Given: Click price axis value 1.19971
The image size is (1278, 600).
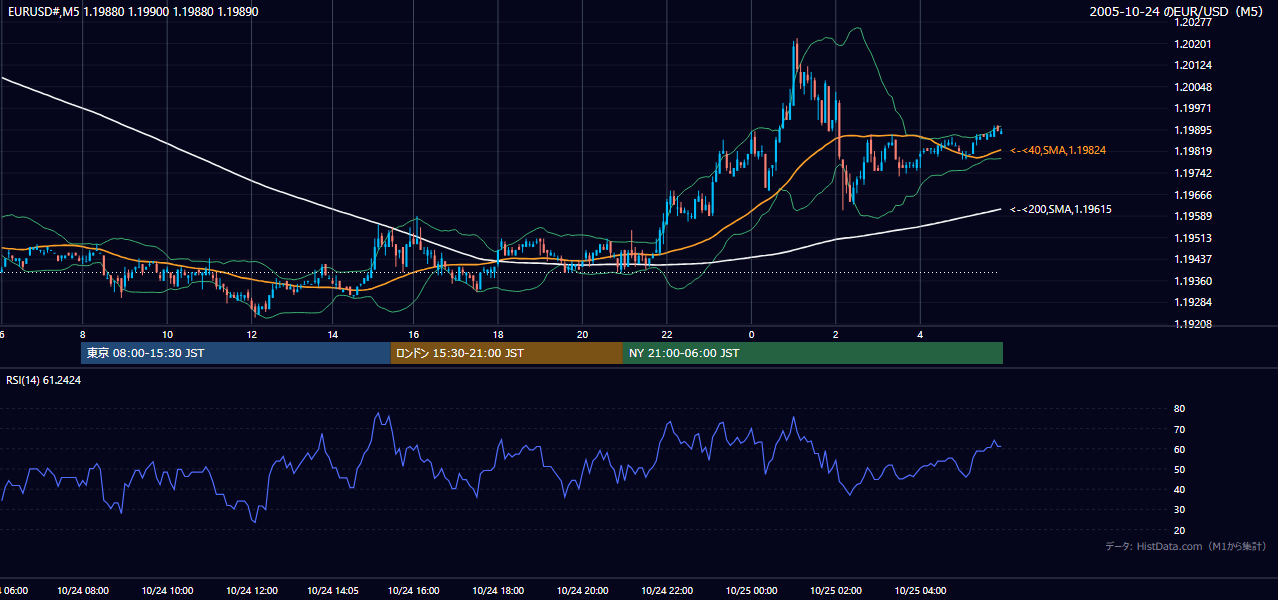Looking at the screenshot, I should point(1194,108).
